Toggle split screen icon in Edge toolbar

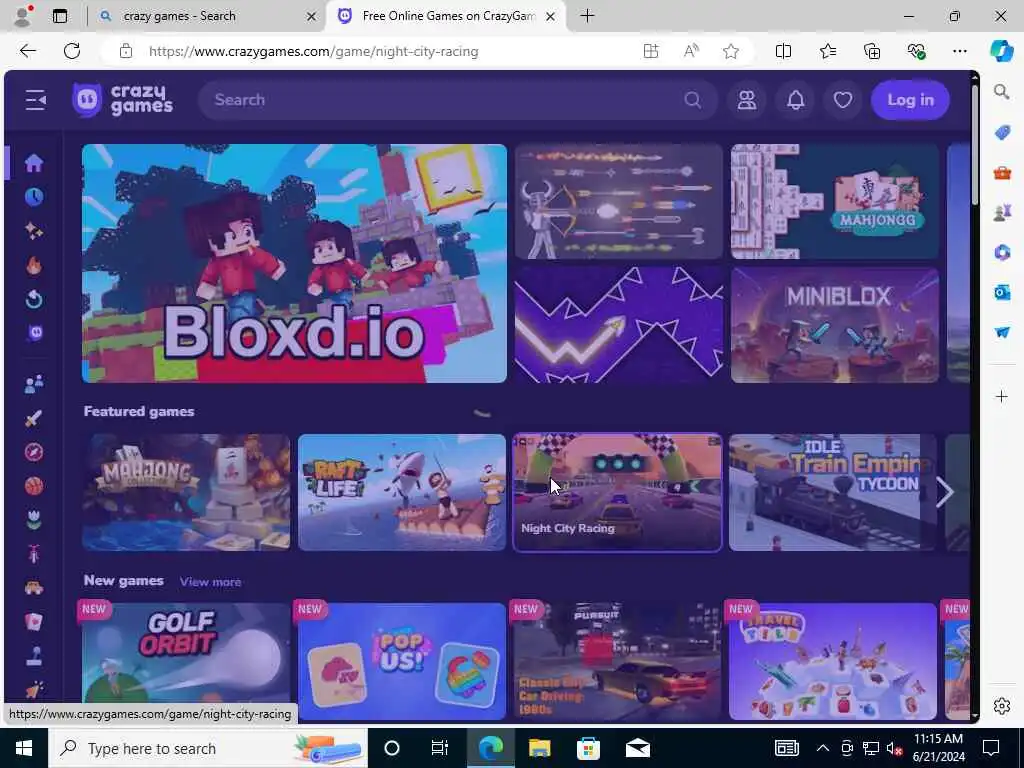(x=783, y=51)
